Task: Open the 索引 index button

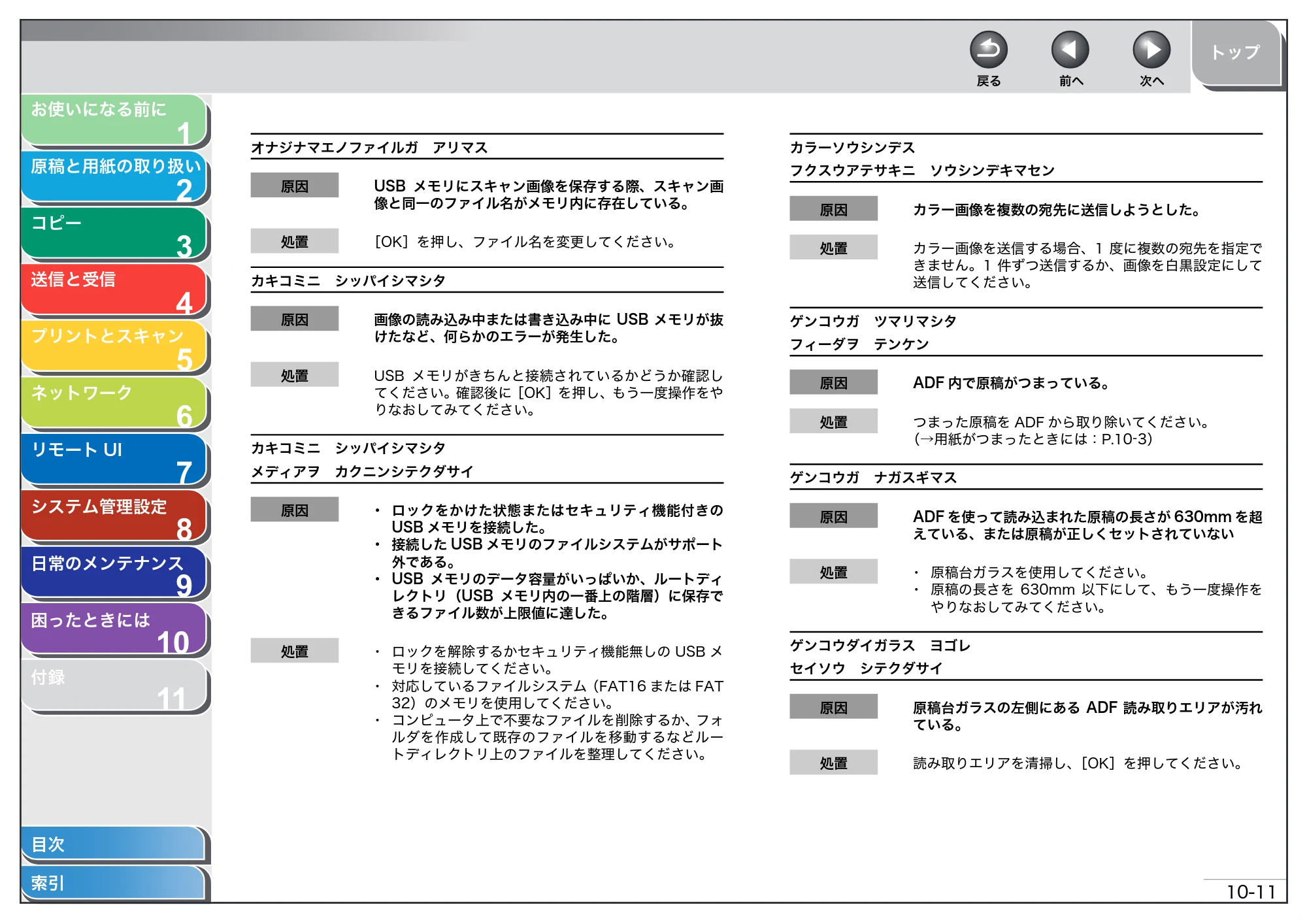Action: [114, 883]
